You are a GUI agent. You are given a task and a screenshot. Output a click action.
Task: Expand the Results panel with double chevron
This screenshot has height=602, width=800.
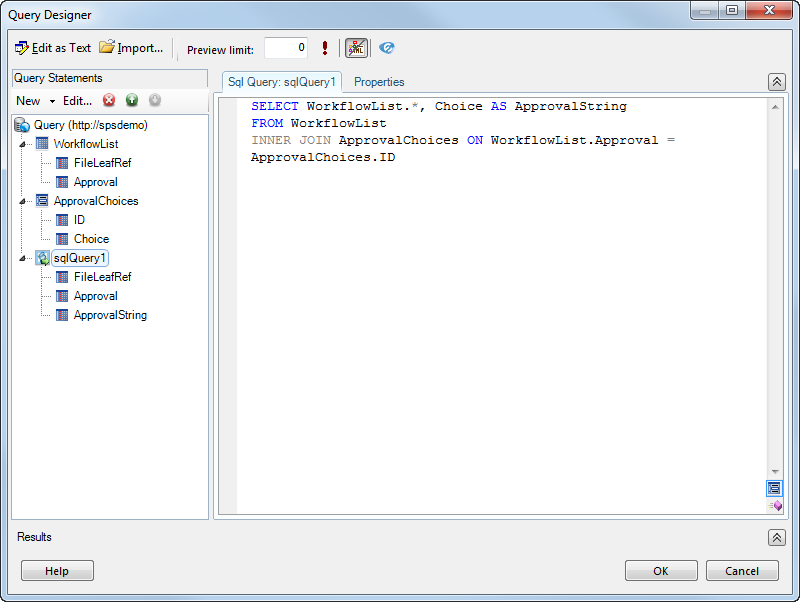pyautogui.click(x=776, y=537)
